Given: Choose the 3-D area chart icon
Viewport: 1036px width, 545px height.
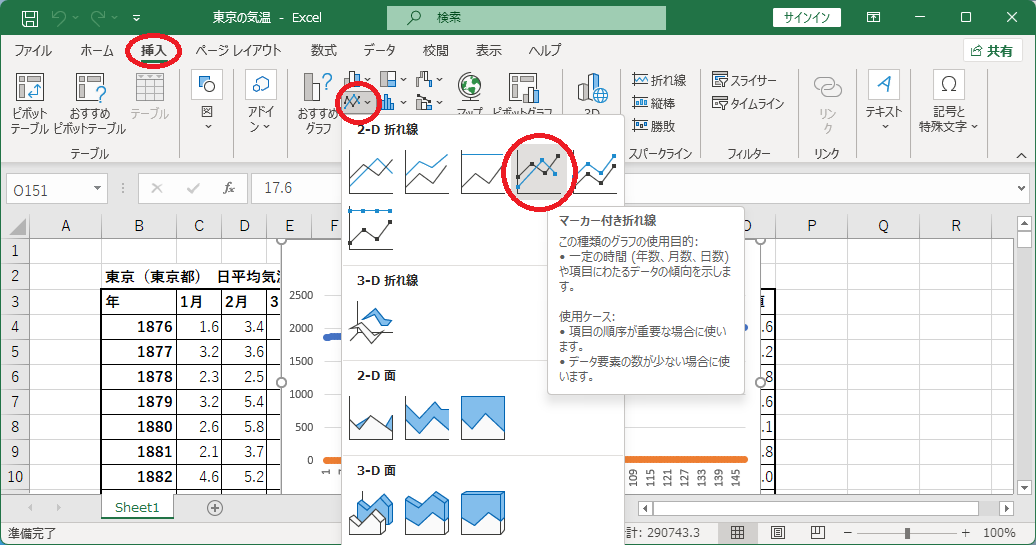Looking at the screenshot, I should (x=371, y=513).
